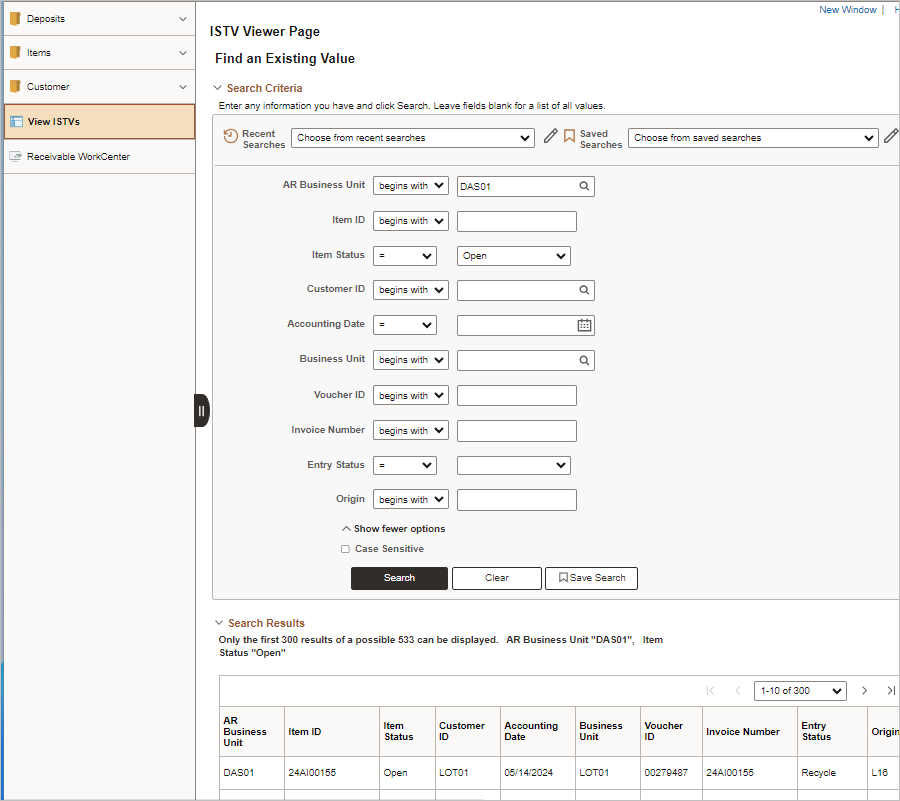Click the edit pencil beside Recent Searches
This screenshot has width=900, height=801.
pyautogui.click(x=550, y=136)
